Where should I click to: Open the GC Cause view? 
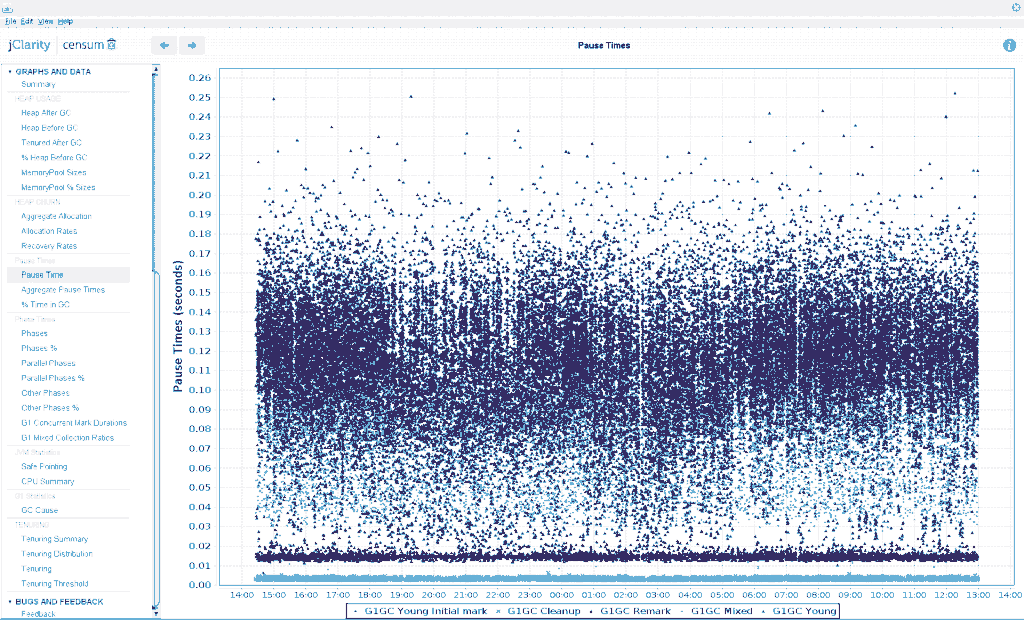(x=40, y=510)
